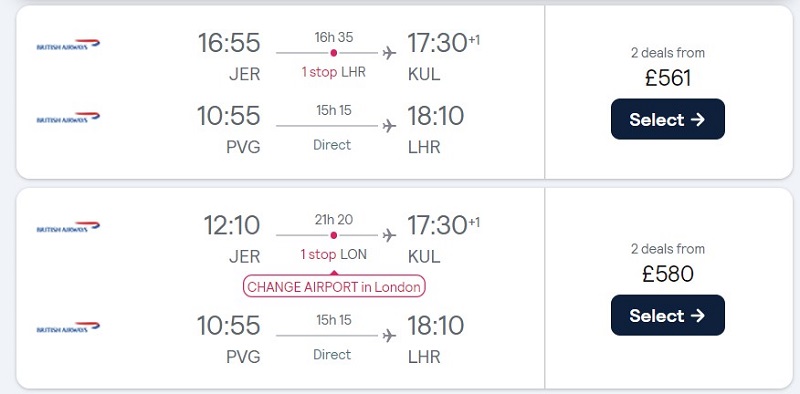Select the £580 flight deal

(x=667, y=315)
